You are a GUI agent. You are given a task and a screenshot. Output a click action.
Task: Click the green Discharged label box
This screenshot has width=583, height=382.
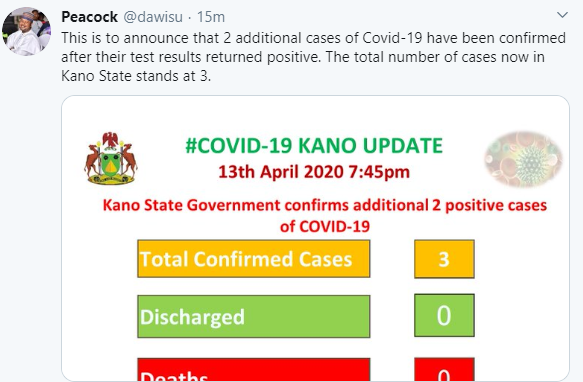point(254,317)
